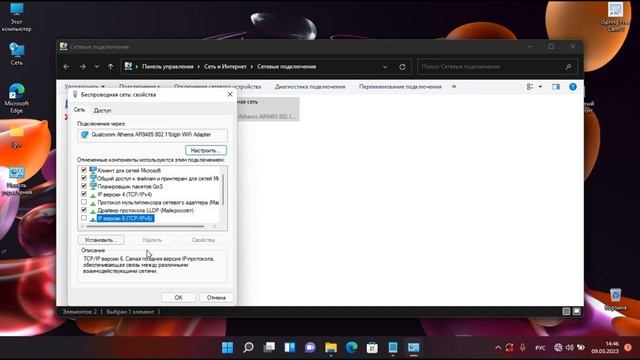The height and width of the screenshot is (360, 640).
Task: Open Этот компьютер desktop icon
Action: point(16,16)
